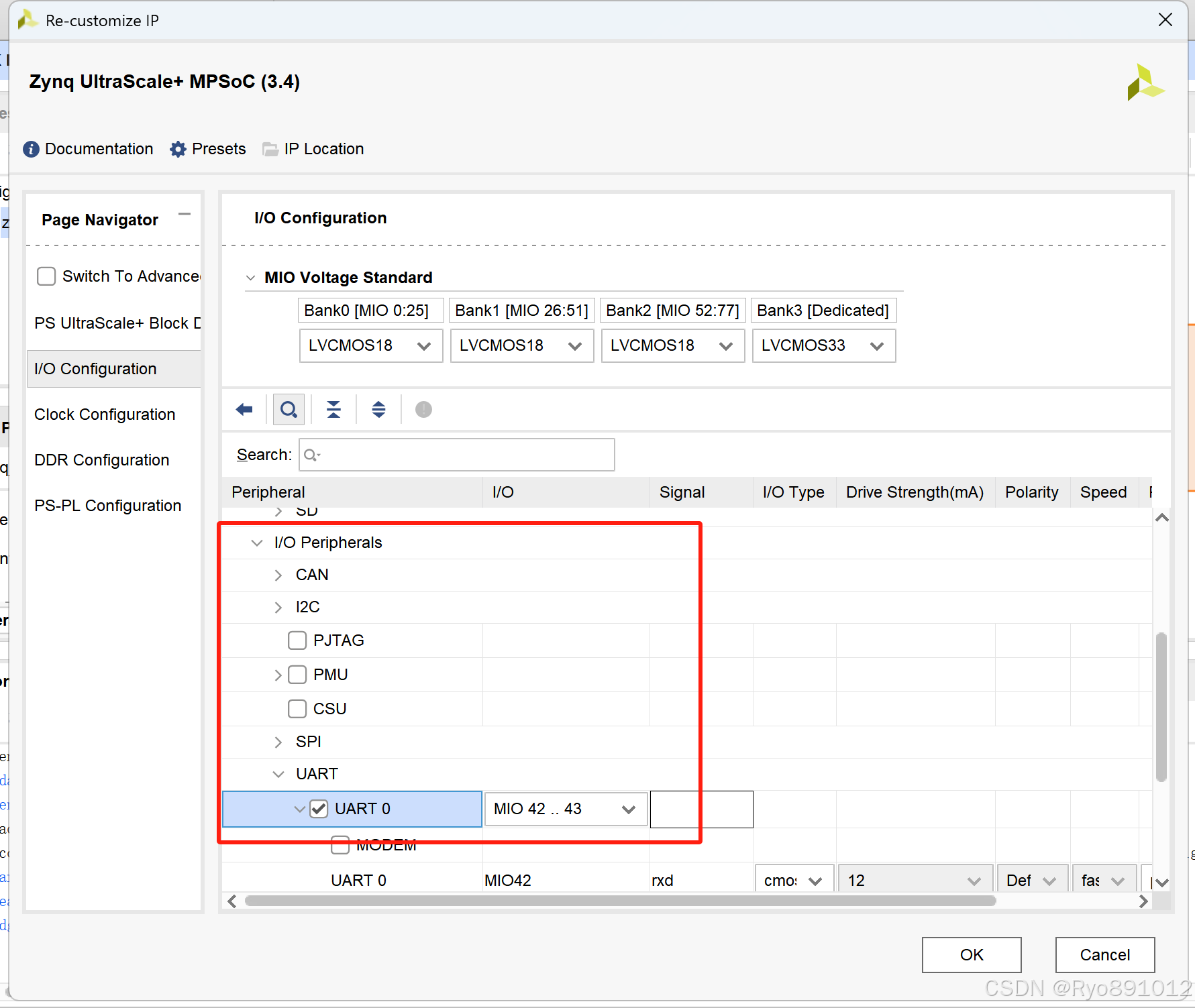1195x1008 pixels.
Task: Click the Drive Strength(mA) column header
Action: pos(915,492)
